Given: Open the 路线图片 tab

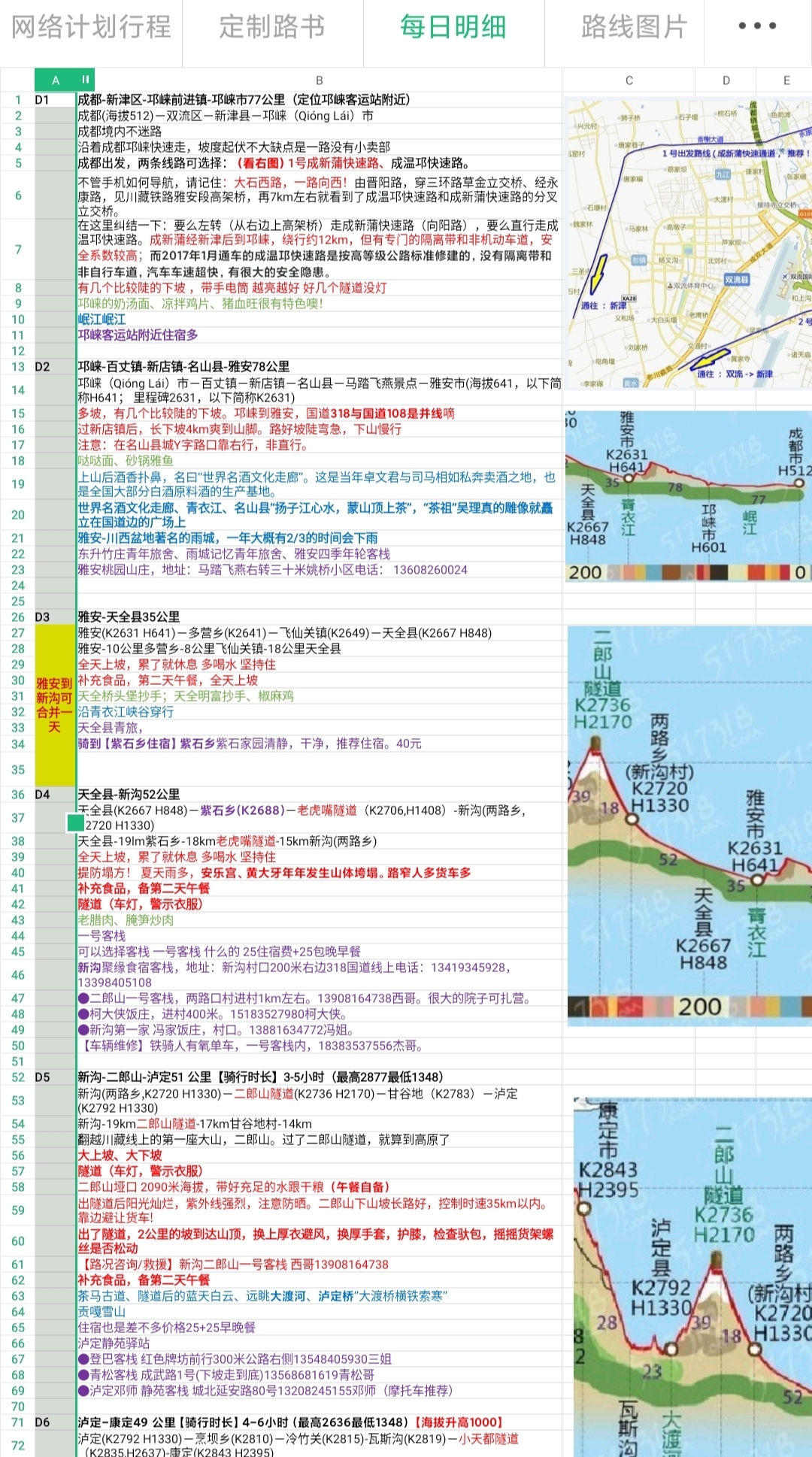Looking at the screenshot, I should point(634,27).
